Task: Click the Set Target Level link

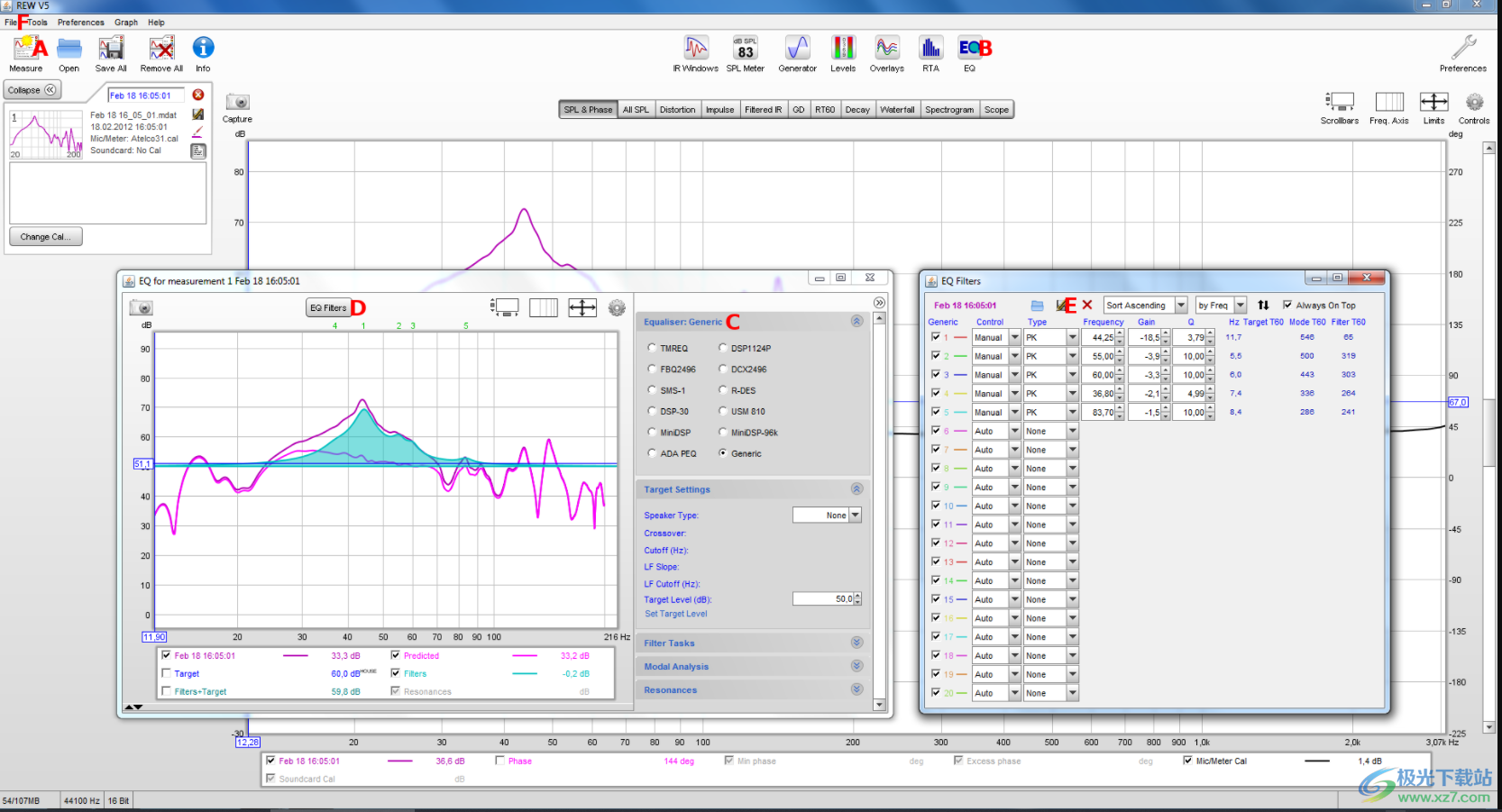Action: pos(675,614)
